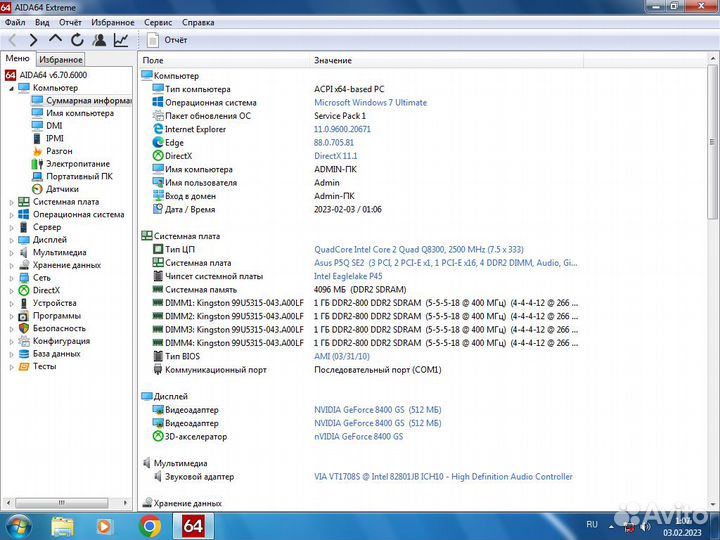720x540 pixels.
Task: Select the Программы icon in the tree
Action: coord(24,316)
